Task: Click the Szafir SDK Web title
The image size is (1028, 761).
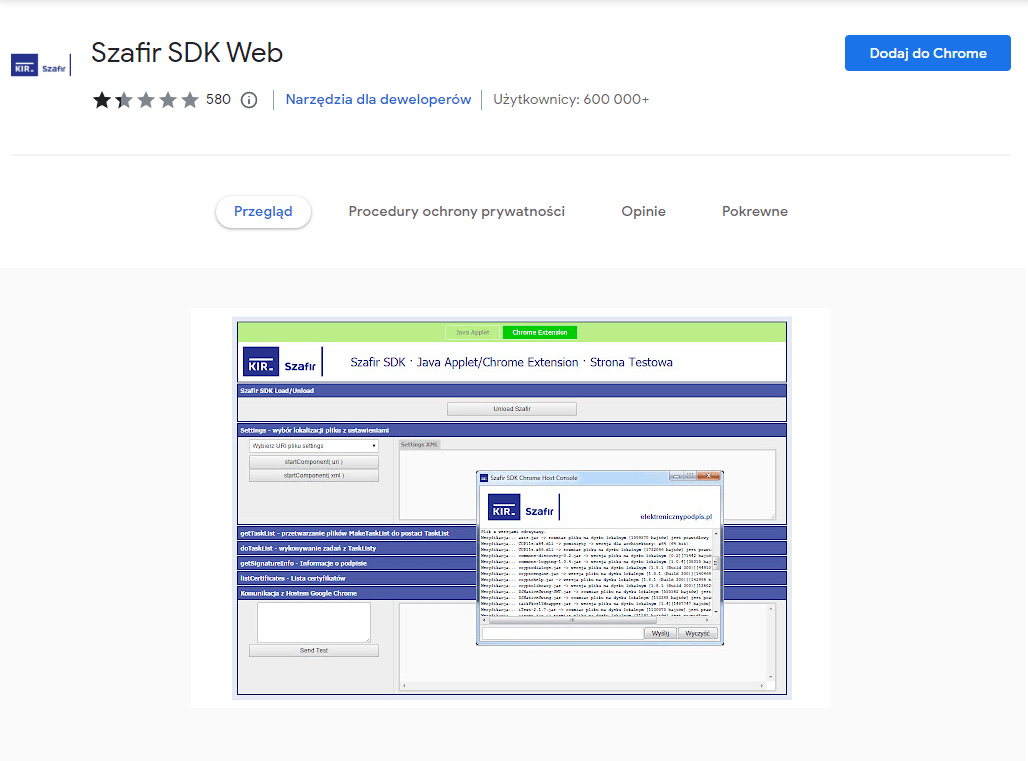Action: coord(187,52)
